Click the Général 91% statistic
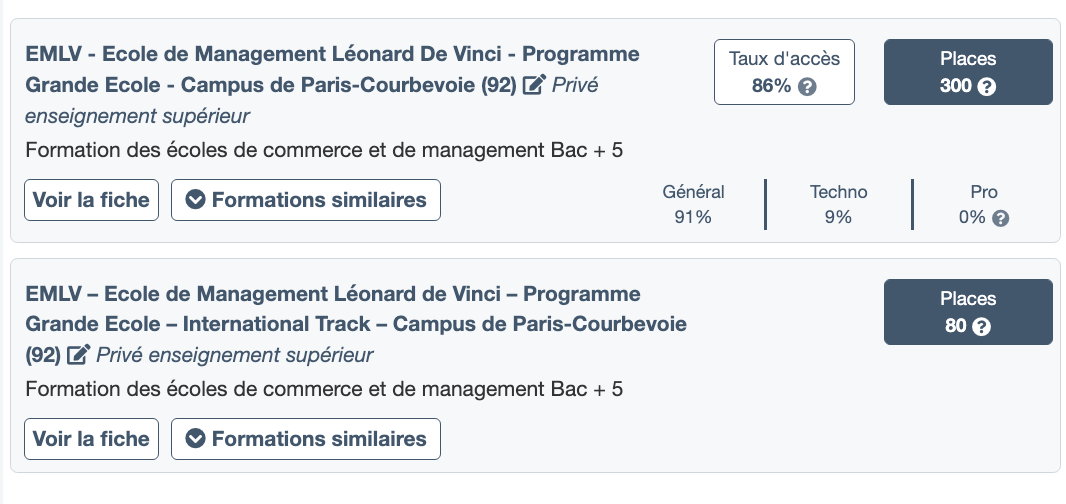This screenshot has height=504, width=1066. 693,204
